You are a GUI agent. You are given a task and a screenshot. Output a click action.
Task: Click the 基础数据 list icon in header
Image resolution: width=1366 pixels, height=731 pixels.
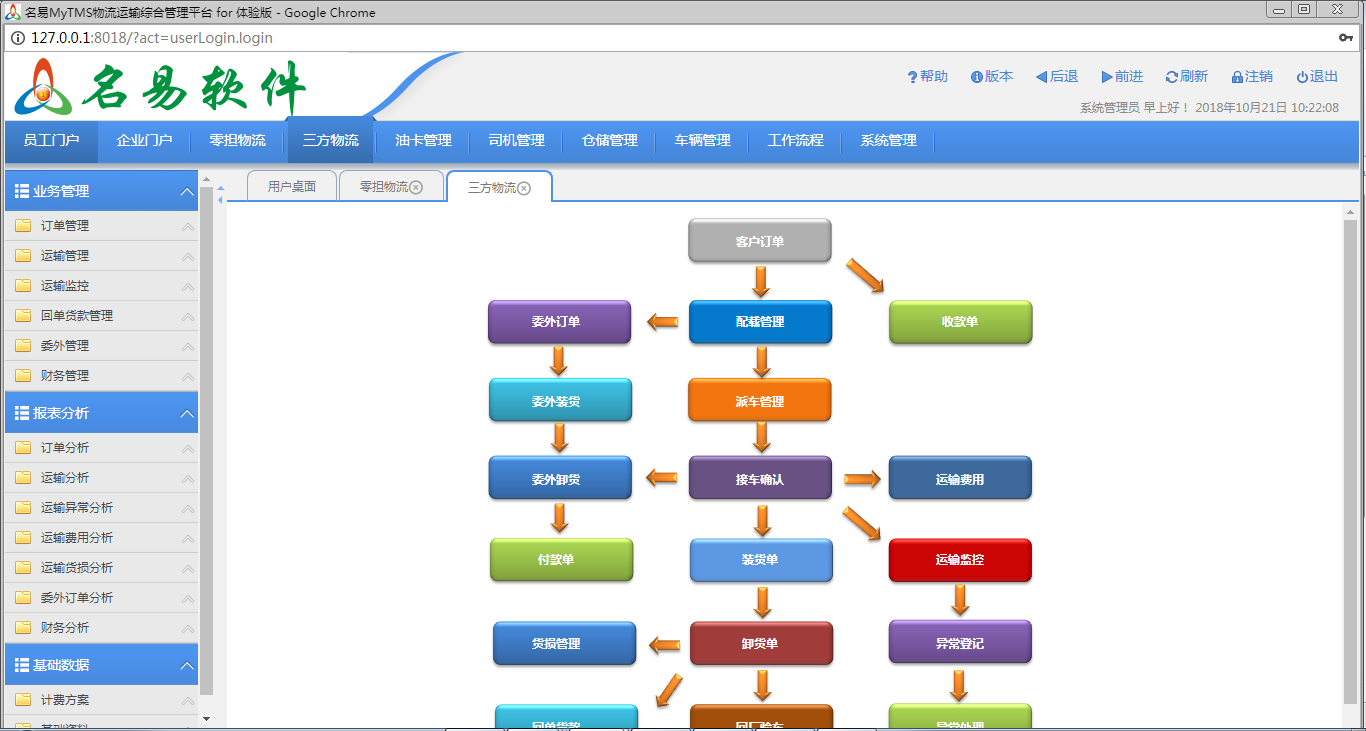pos(22,665)
